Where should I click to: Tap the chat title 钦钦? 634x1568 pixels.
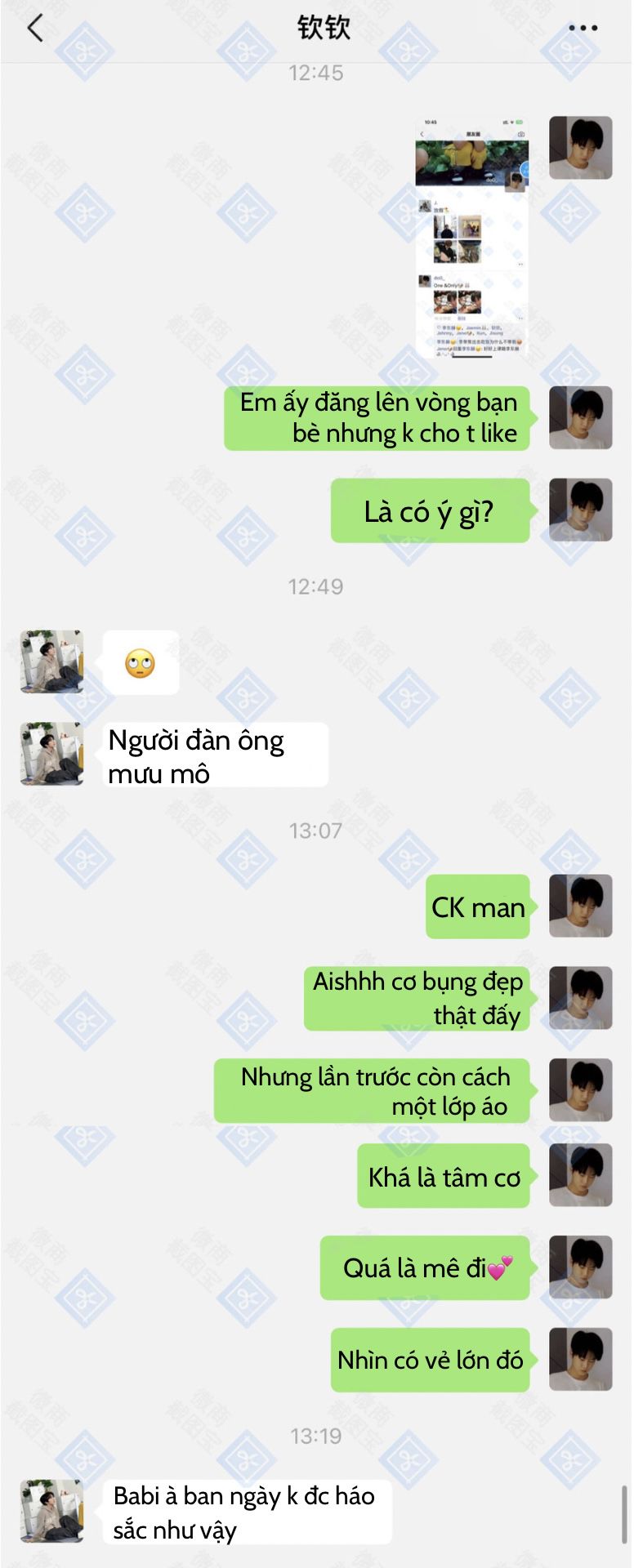click(x=324, y=28)
